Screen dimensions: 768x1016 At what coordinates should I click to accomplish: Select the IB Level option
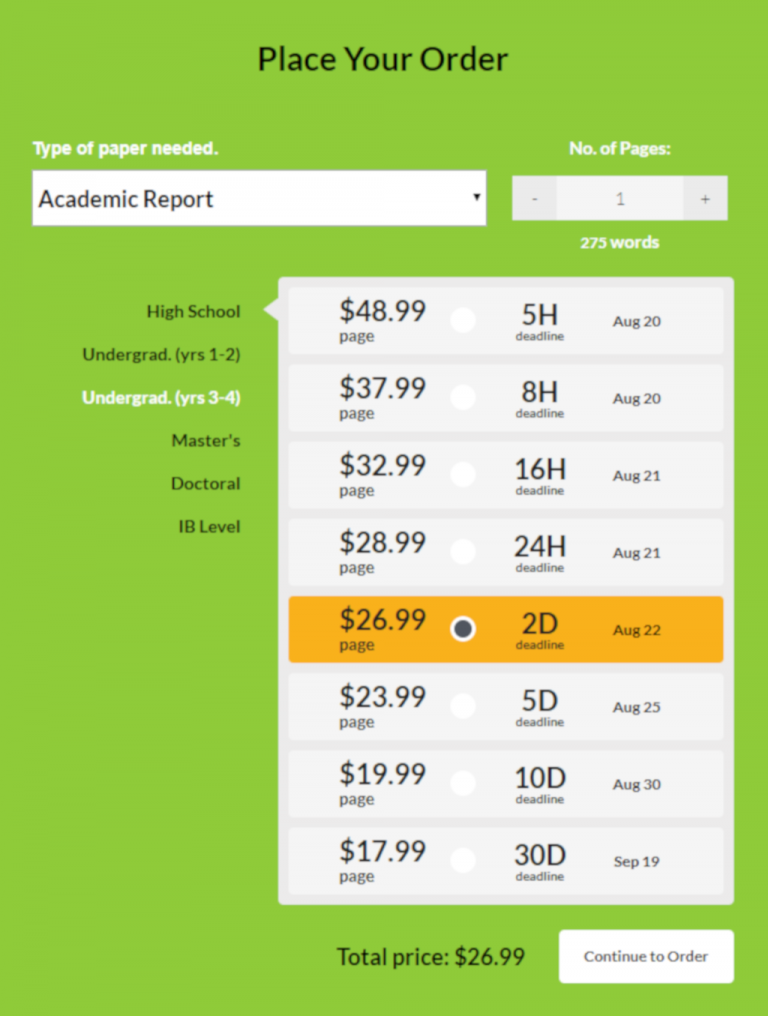click(x=209, y=527)
